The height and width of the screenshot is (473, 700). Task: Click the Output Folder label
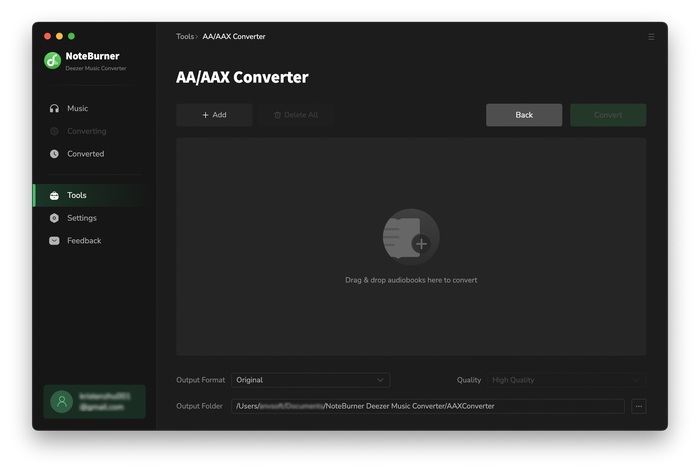coord(199,406)
